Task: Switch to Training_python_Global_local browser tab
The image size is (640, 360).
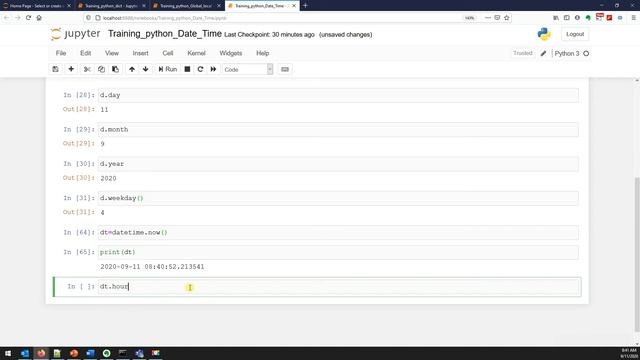Action: coord(186,6)
